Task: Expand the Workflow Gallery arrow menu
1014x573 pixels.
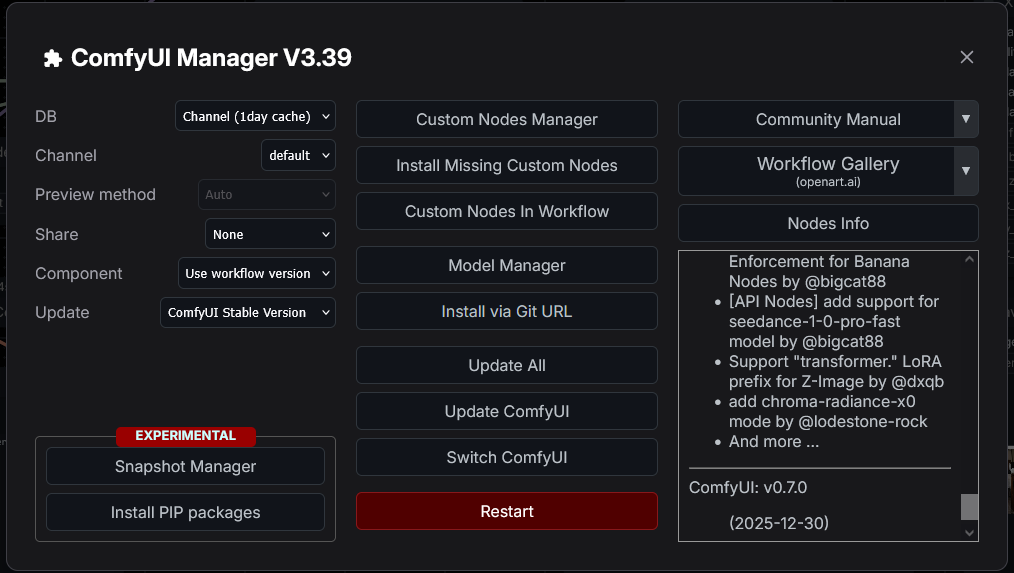Action: pos(965,171)
